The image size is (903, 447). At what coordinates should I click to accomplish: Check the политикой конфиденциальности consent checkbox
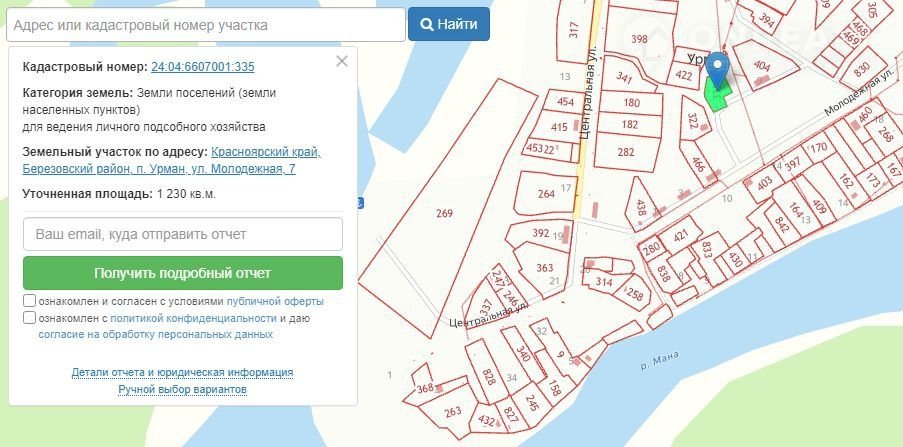point(30,318)
